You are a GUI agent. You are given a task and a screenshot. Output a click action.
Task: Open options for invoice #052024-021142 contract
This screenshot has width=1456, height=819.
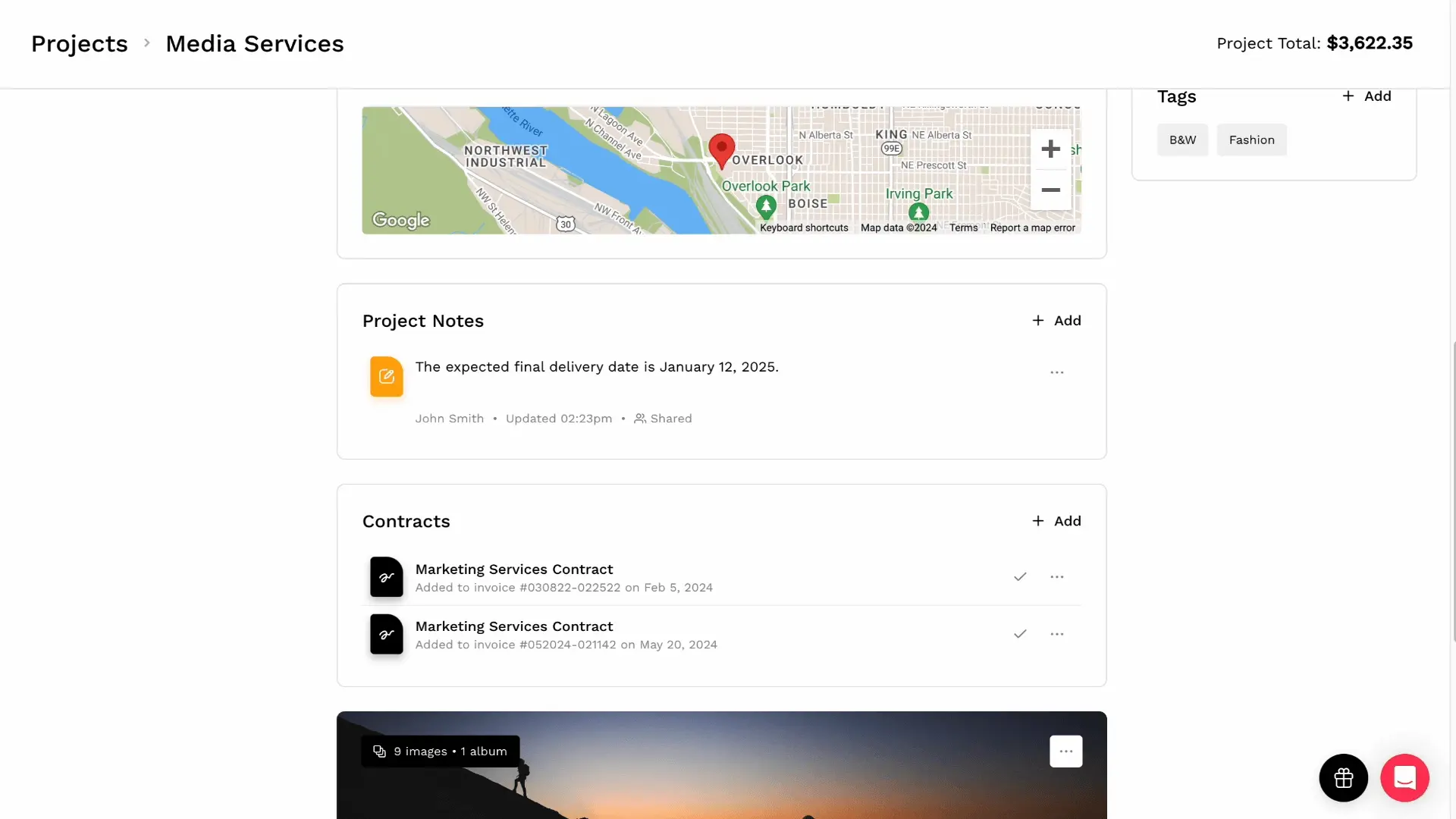(x=1056, y=634)
